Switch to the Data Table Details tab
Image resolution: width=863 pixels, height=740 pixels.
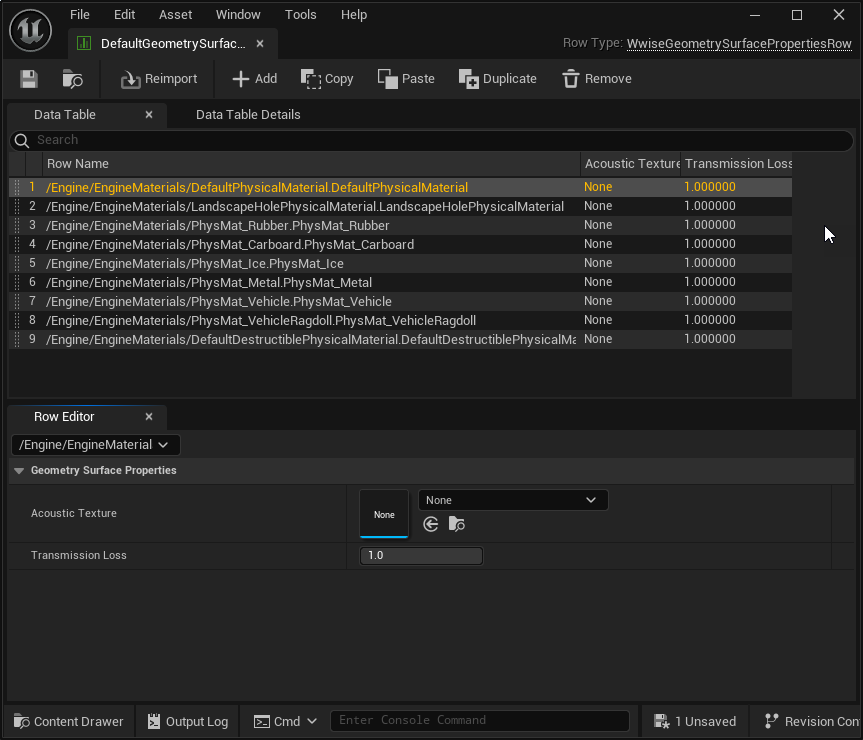point(248,115)
